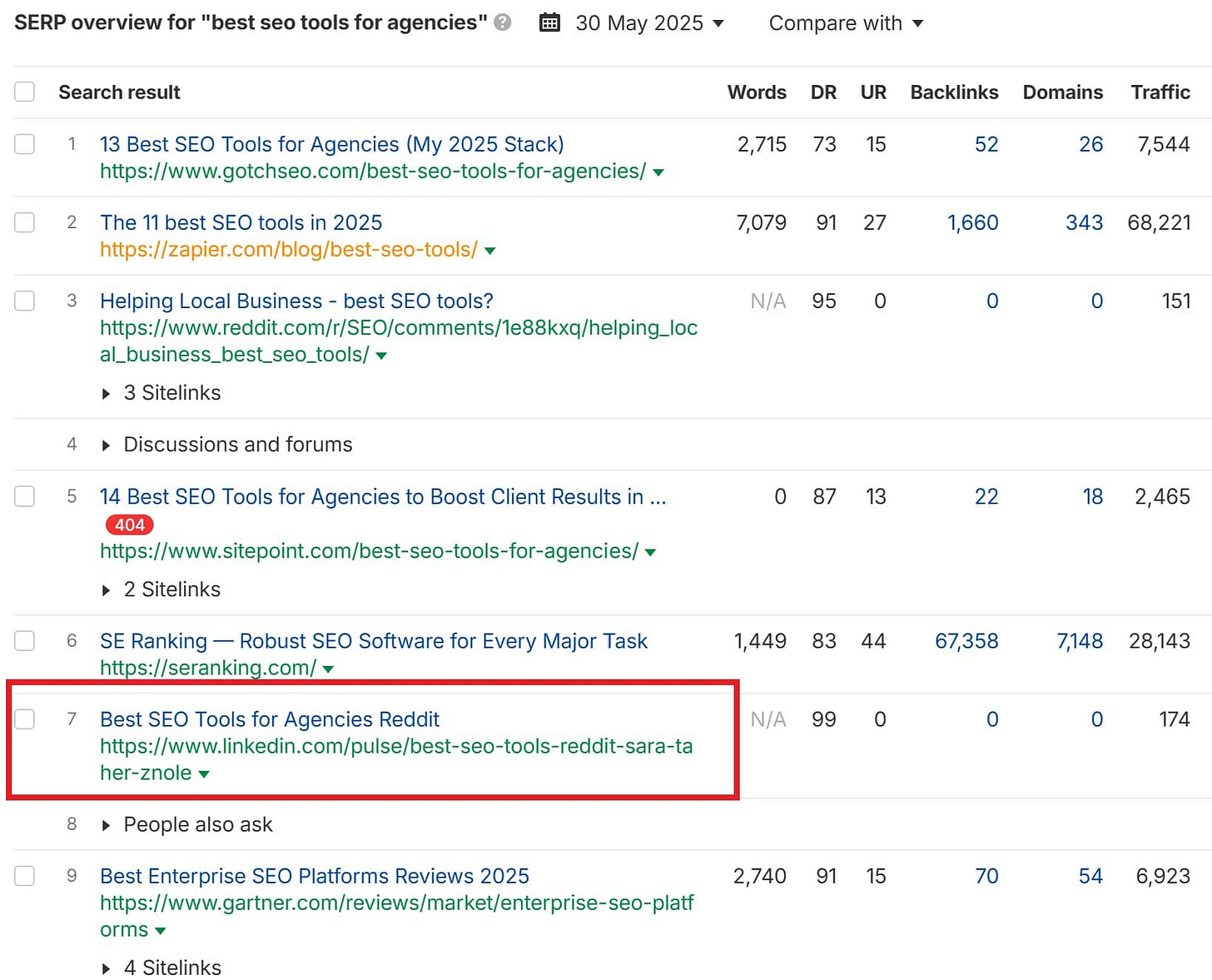The image size is (1212, 980).
Task: Check the box for the Gartner Enterprise SEO result
Action: click(25, 876)
